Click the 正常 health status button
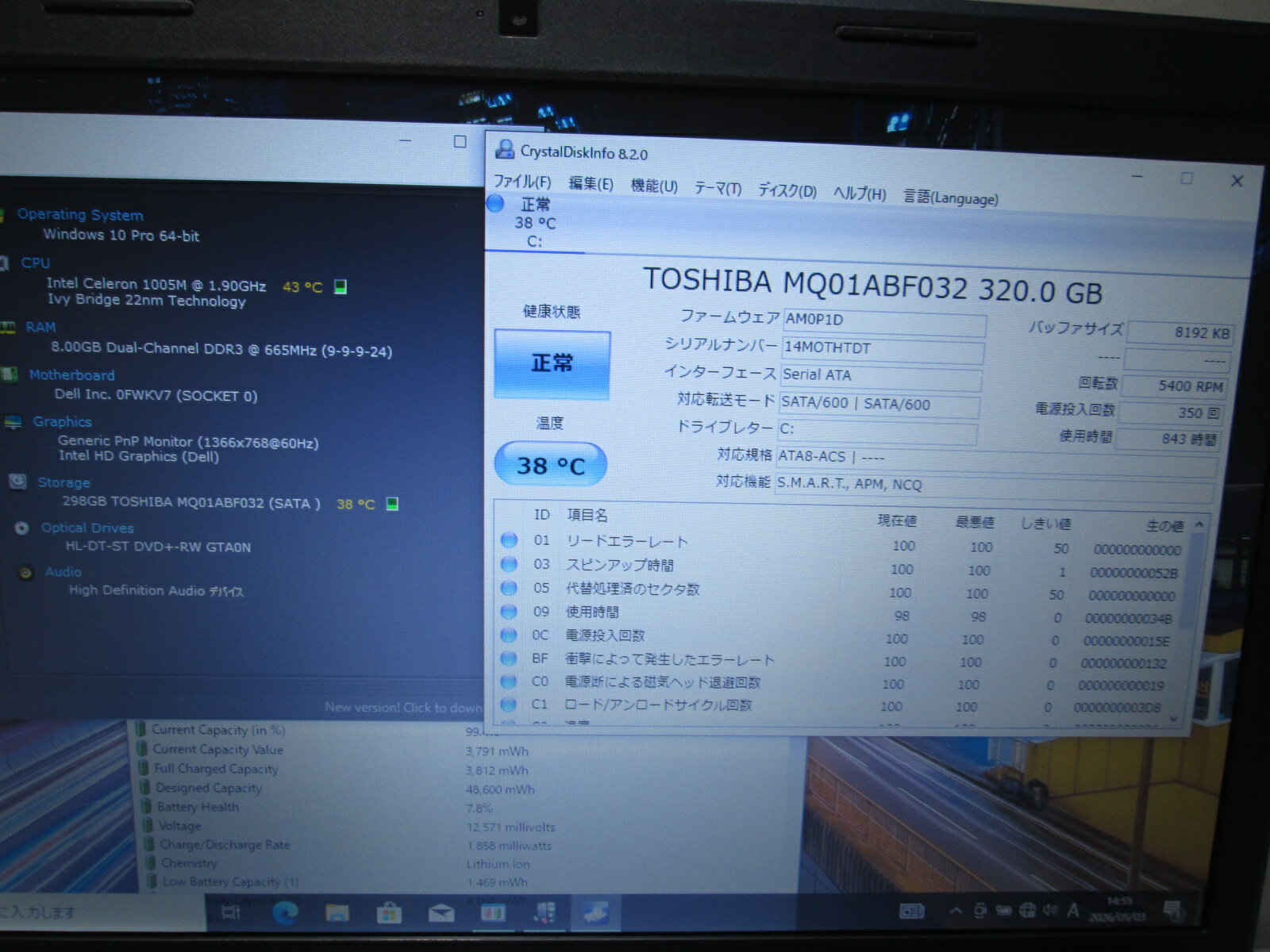The height and width of the screenshot is (952, 1270). [x=552, y=363]
